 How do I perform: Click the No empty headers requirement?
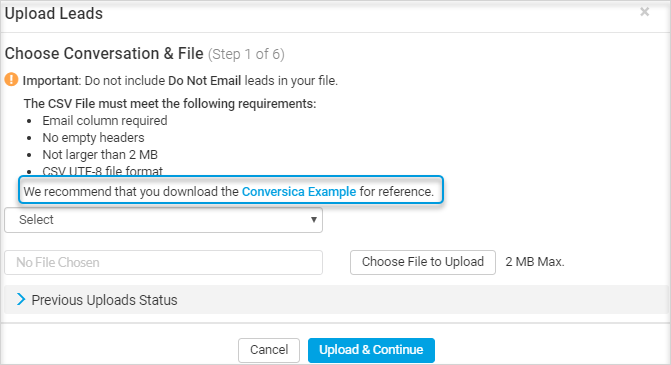tap(93, 138)
